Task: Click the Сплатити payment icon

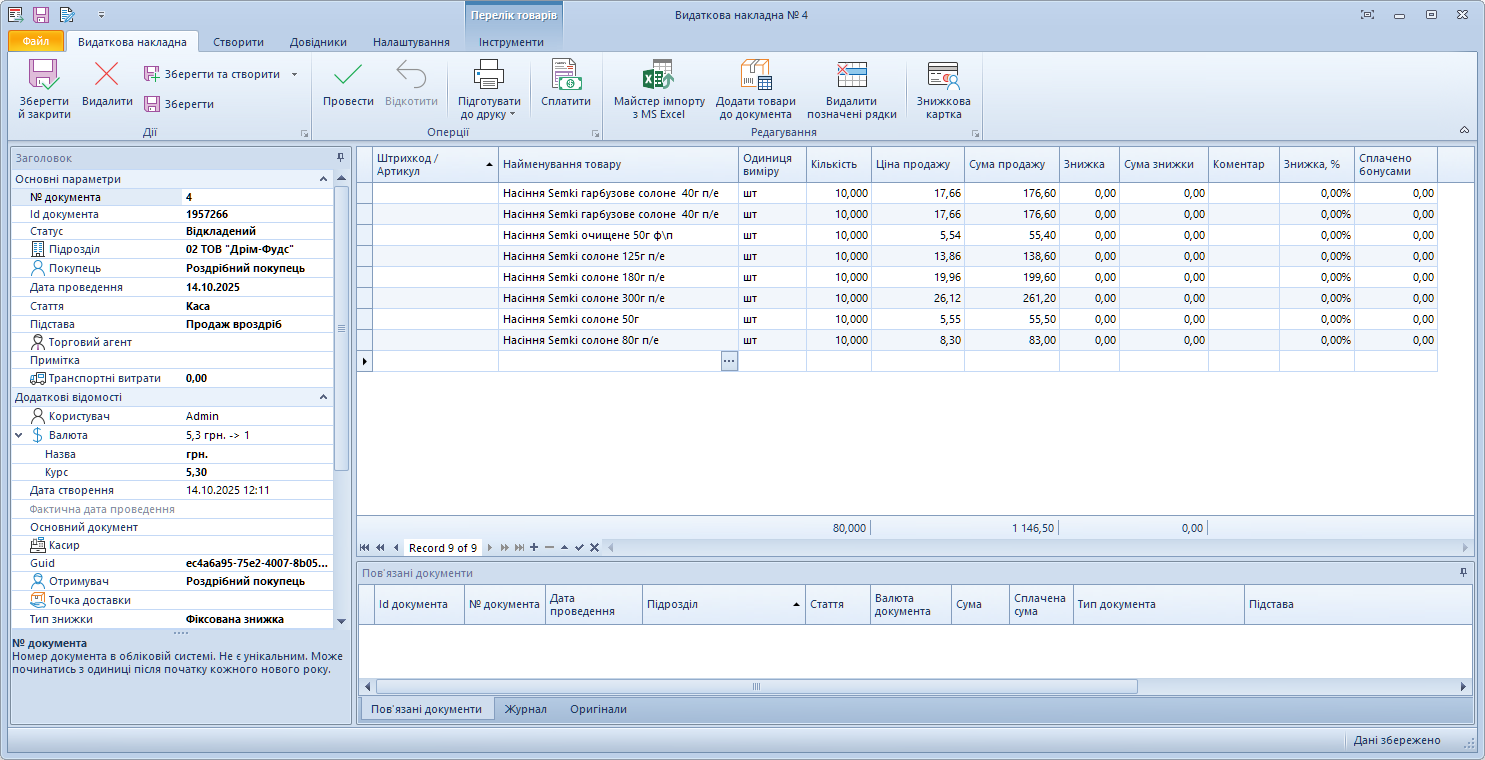Action: 566,76
